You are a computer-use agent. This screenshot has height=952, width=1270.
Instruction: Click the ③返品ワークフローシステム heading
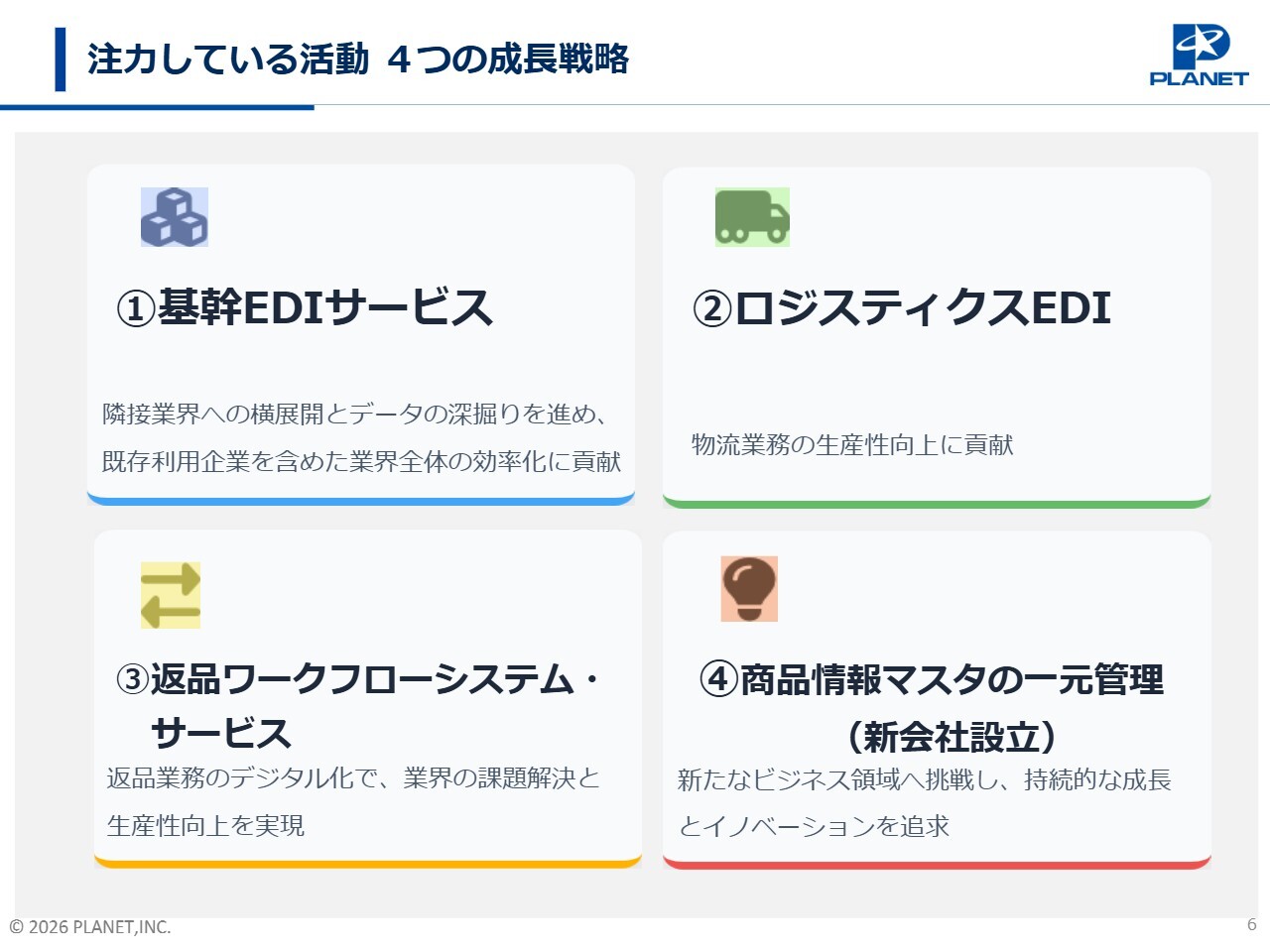357,680
